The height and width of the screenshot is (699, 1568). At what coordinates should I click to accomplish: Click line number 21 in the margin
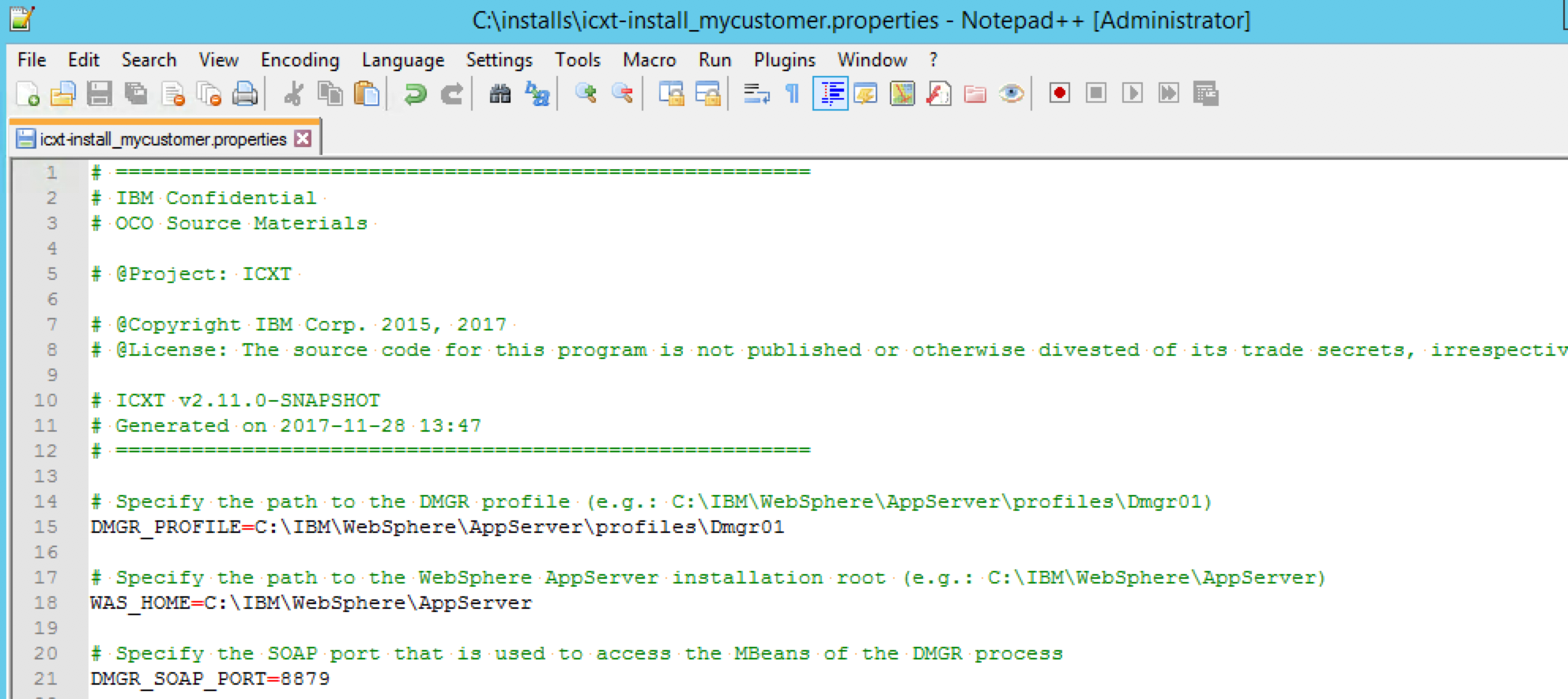click(x=46, y=678)
